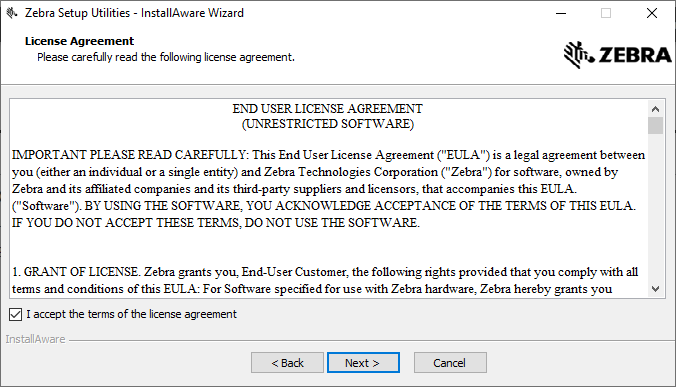Click the empty scrollbar track below the thumb
This screenshot has height=387, width=676.
(x=655, y=207)
